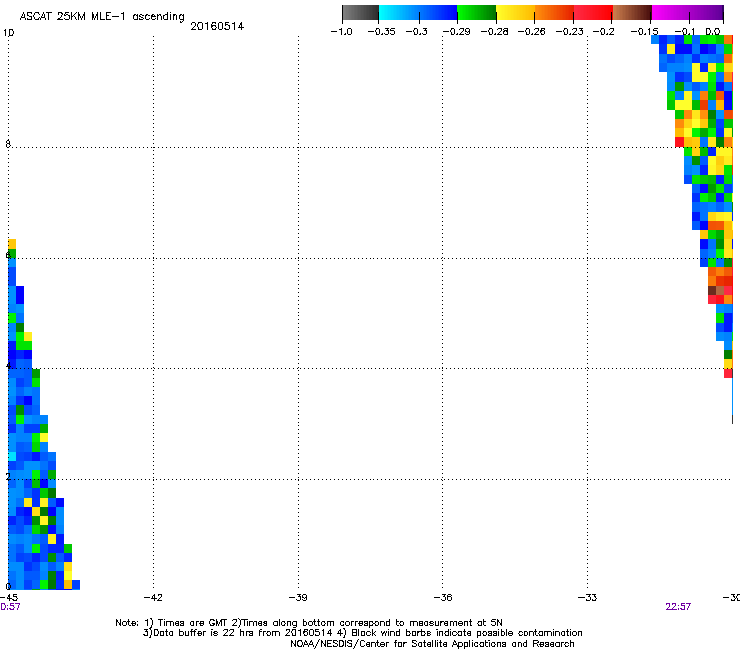Select the -0.3 color scale label
740x650 pixels.
(417, 32)
